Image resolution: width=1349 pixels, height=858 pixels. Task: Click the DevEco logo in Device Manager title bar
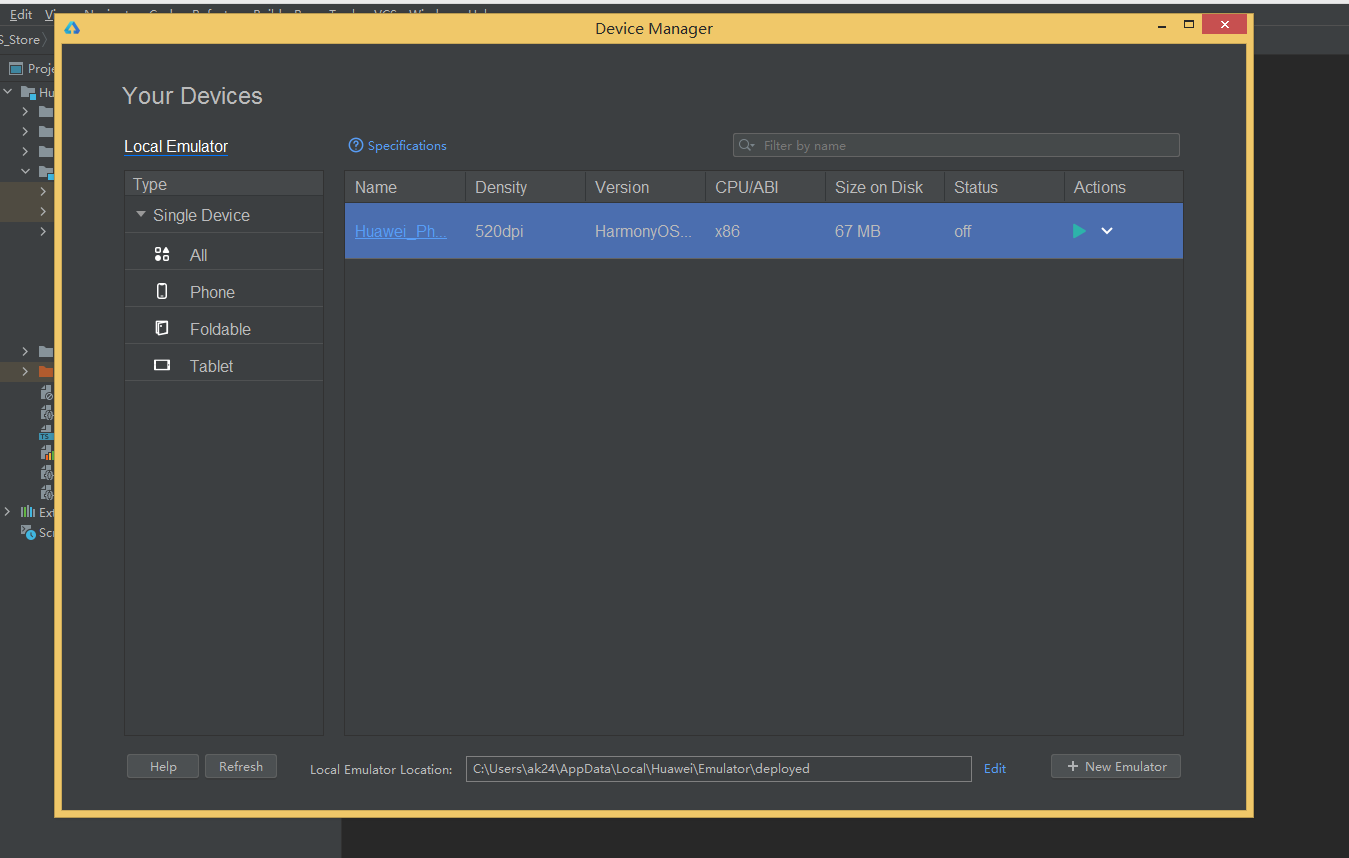tap(72, 28)
